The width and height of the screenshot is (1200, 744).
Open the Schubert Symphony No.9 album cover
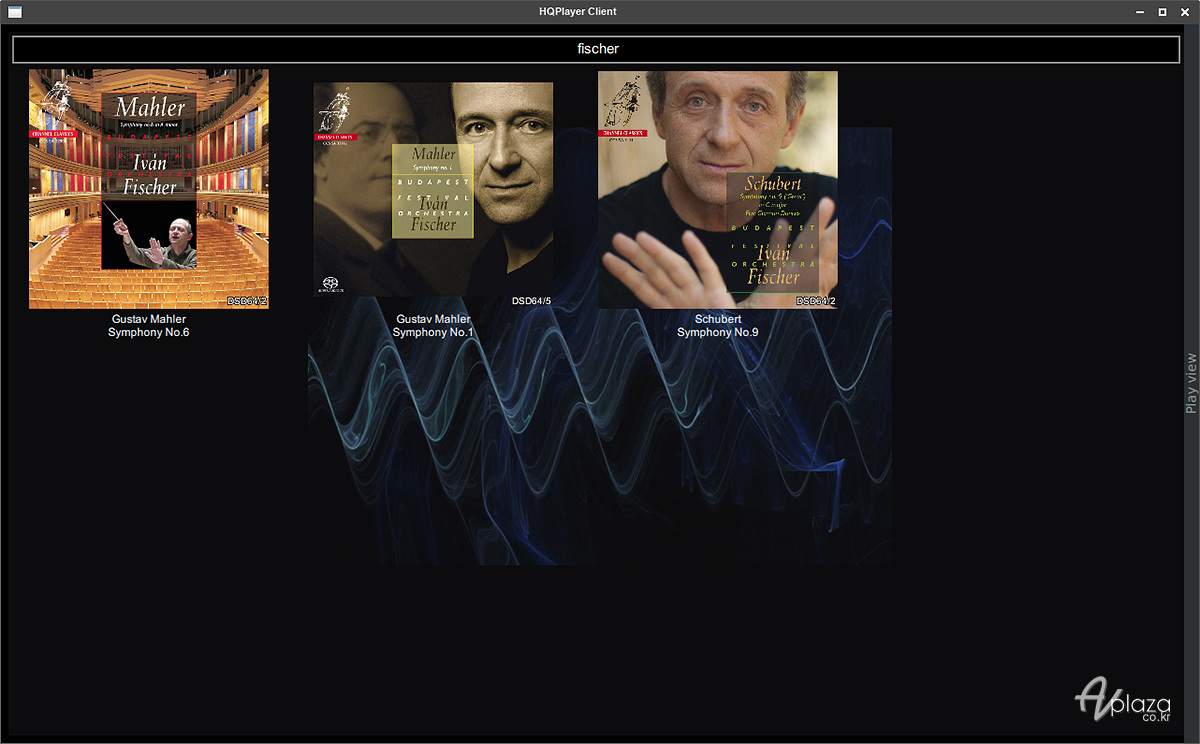pos(718,190)
